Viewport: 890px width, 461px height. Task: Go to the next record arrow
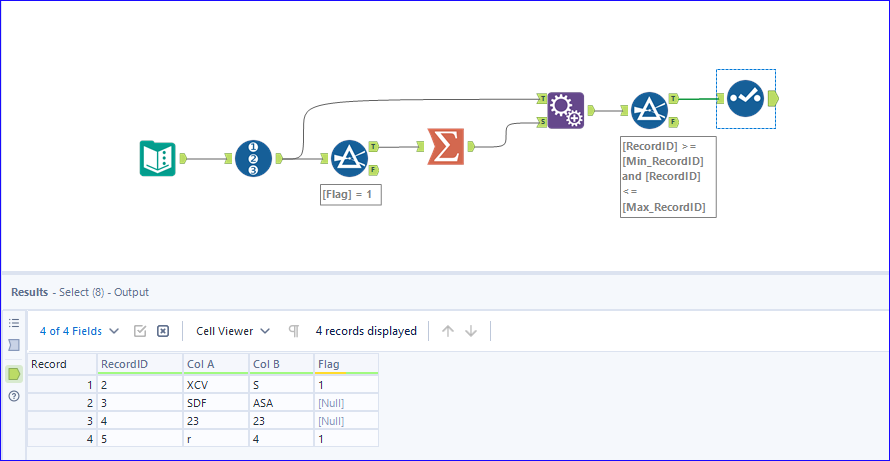point(471,331)
